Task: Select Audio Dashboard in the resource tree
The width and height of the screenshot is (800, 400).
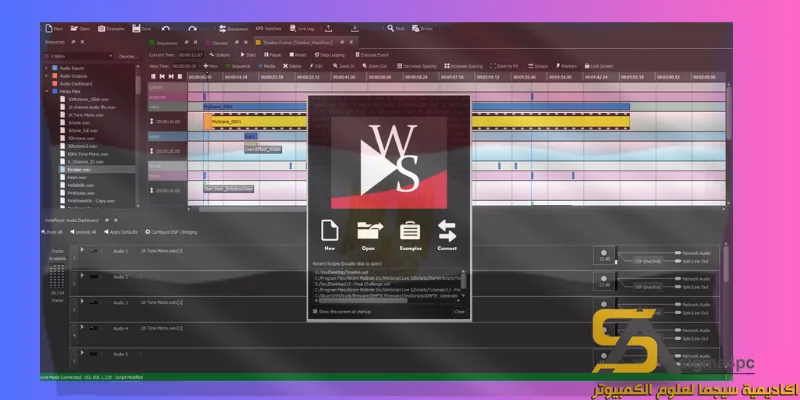Action: click(76, 83)
